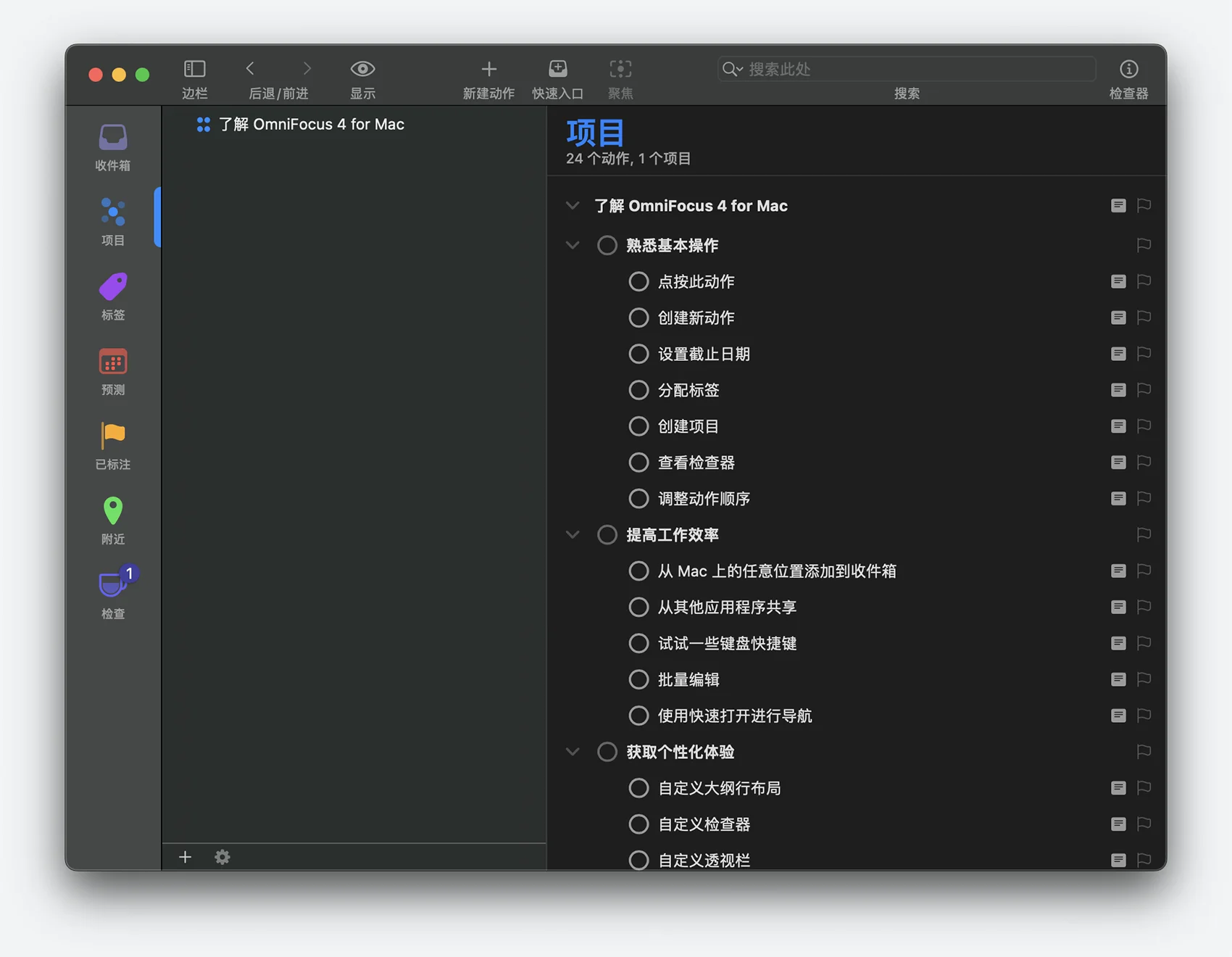Open the 附近 nearby perspective
The height and width of the screenshot is (957, 1232).
pos(113,521)
